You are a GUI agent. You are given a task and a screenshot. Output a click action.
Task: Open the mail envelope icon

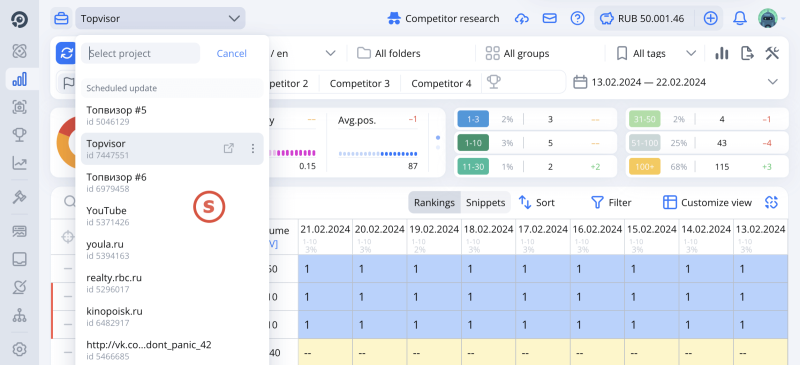pyautogui.click(x=549, y=19)
